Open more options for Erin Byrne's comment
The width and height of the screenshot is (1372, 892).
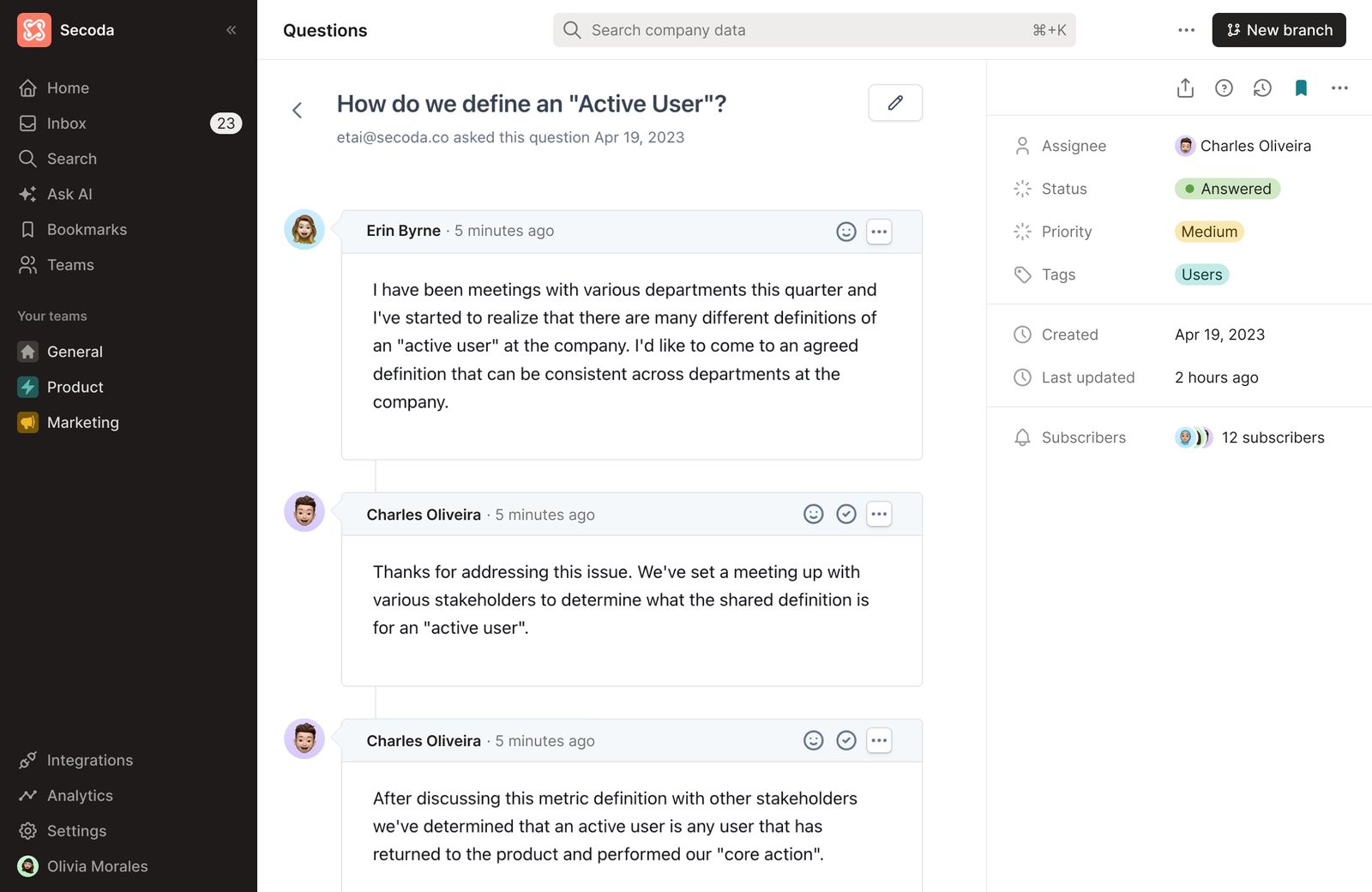point(879,231)
